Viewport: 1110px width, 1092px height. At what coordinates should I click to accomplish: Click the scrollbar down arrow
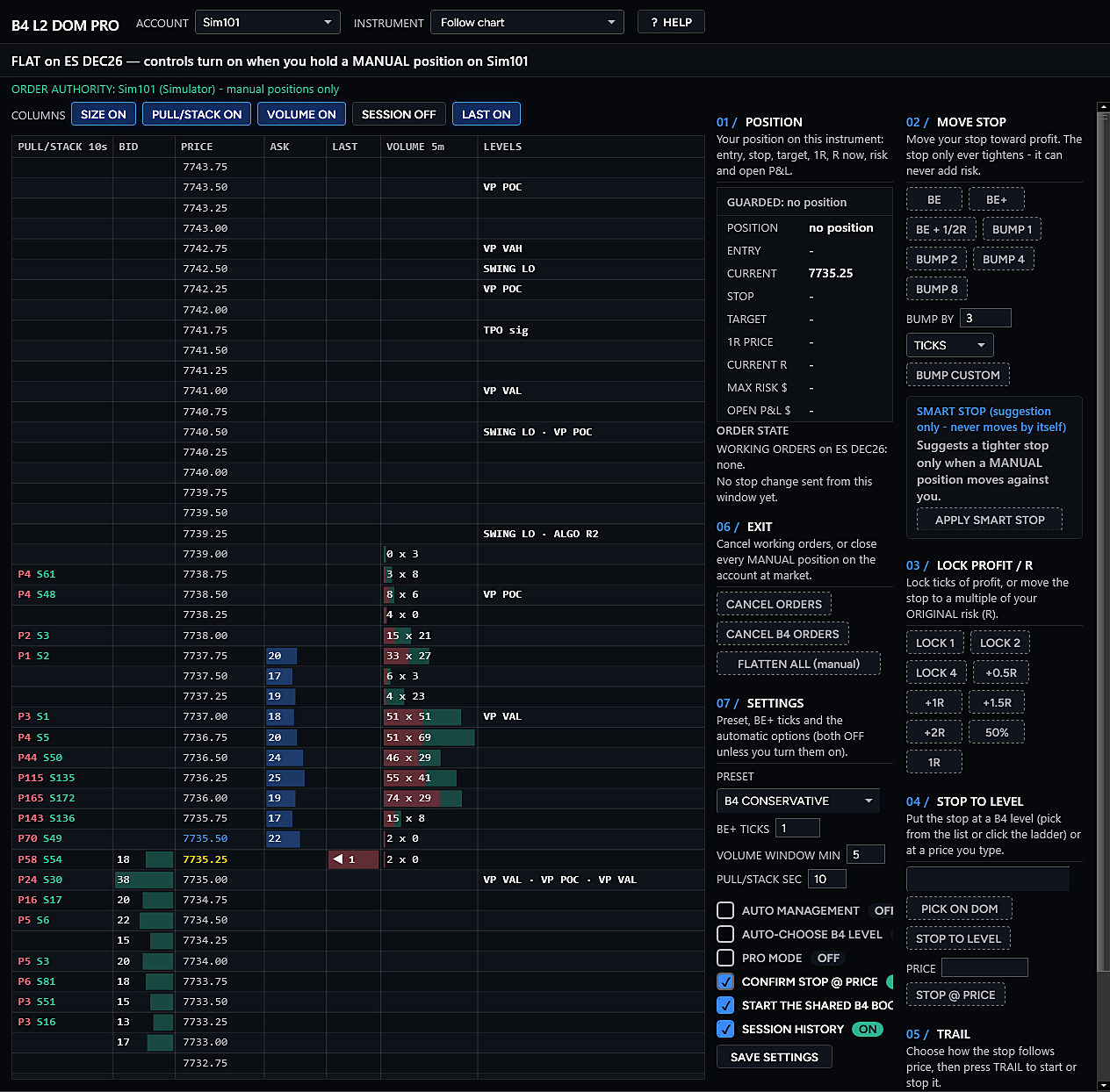pos(1104,1085)
